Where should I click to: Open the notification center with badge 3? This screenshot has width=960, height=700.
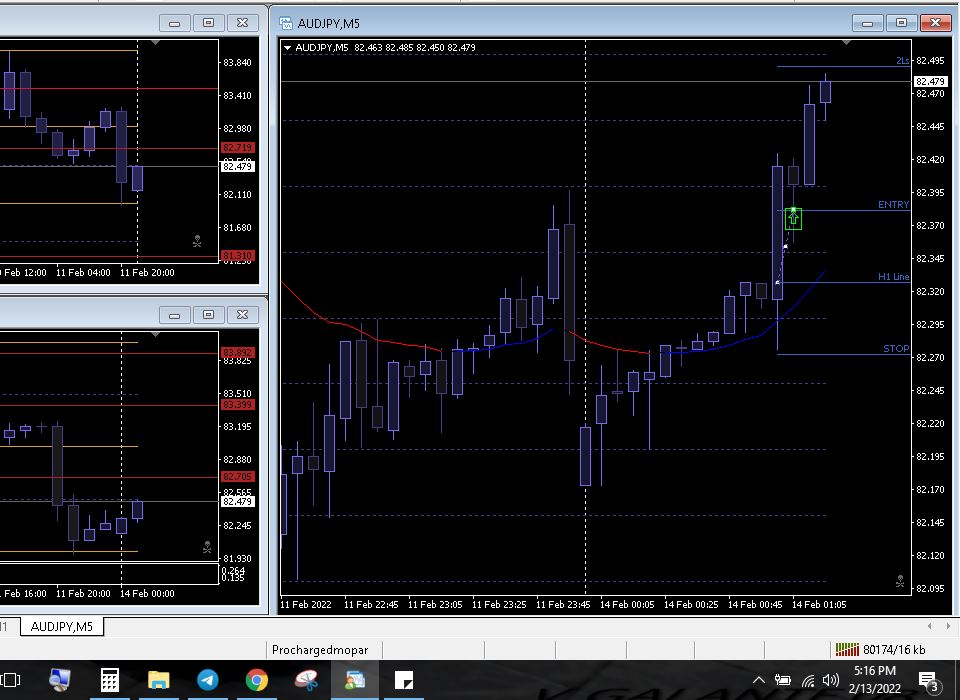point(927,681)
